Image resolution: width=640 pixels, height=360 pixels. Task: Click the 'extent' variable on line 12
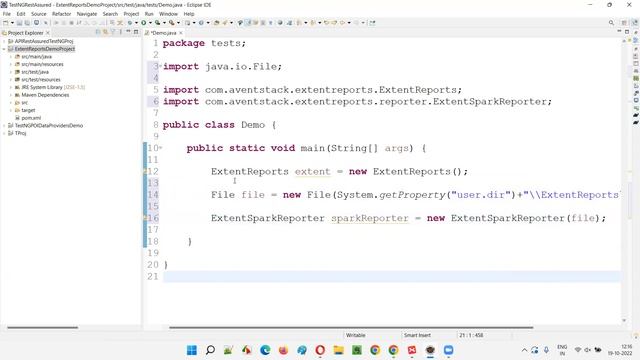pos(312,171)
